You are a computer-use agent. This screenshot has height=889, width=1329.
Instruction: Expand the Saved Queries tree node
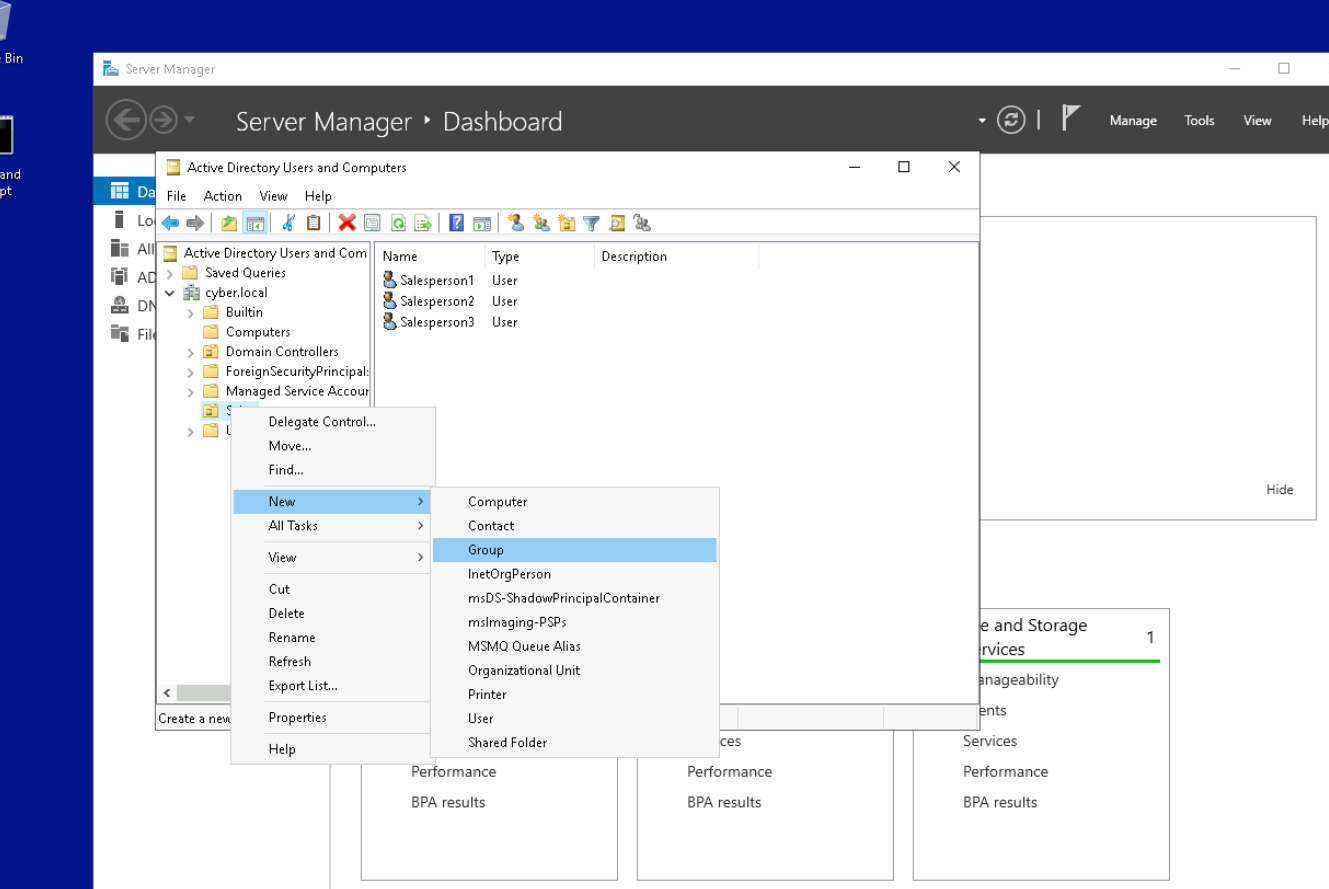(x=170, y=273)
